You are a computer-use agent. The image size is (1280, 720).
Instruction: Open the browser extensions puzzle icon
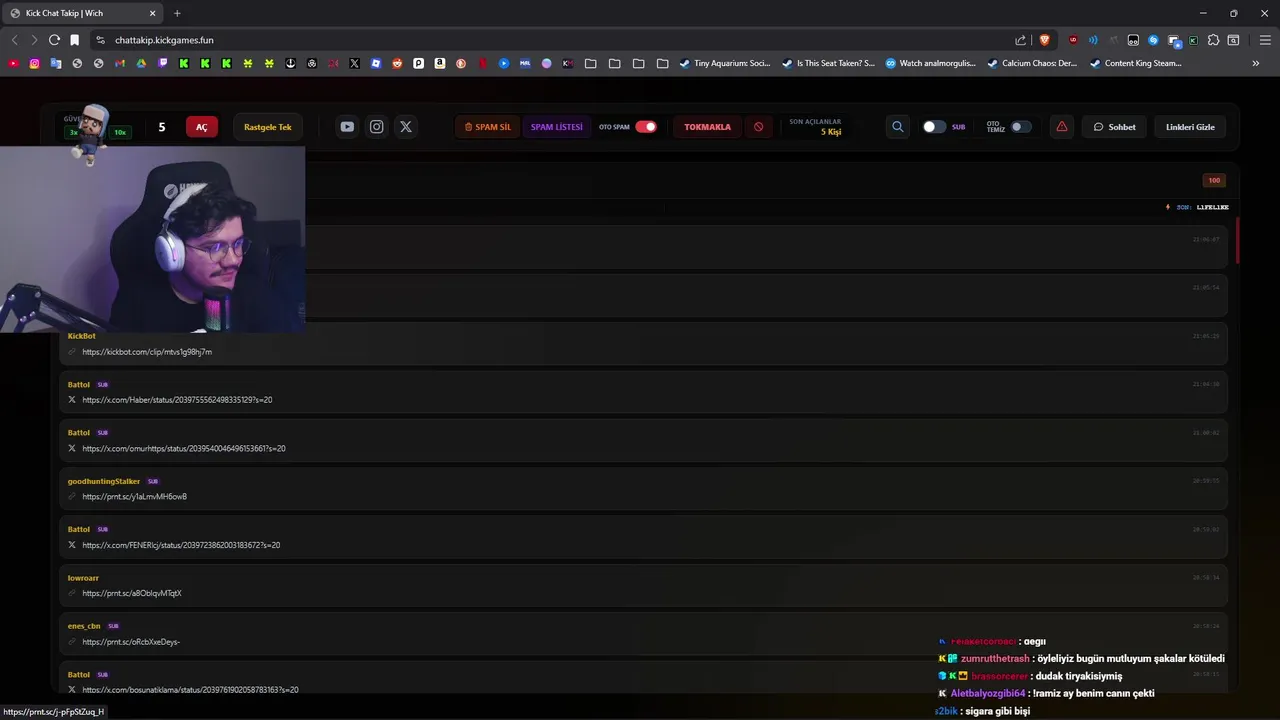point(1213,40)
